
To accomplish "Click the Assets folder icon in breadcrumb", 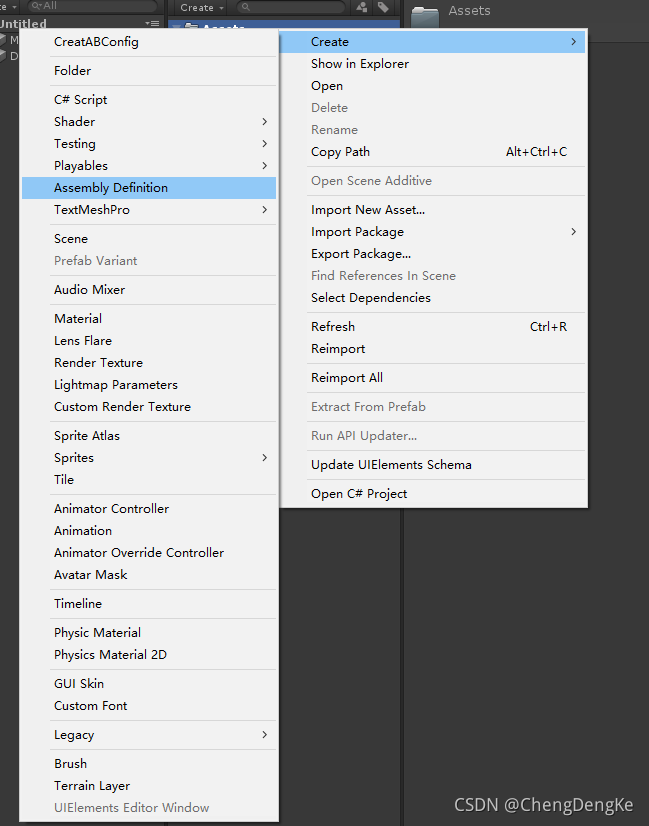I will (x=425, y=16).
